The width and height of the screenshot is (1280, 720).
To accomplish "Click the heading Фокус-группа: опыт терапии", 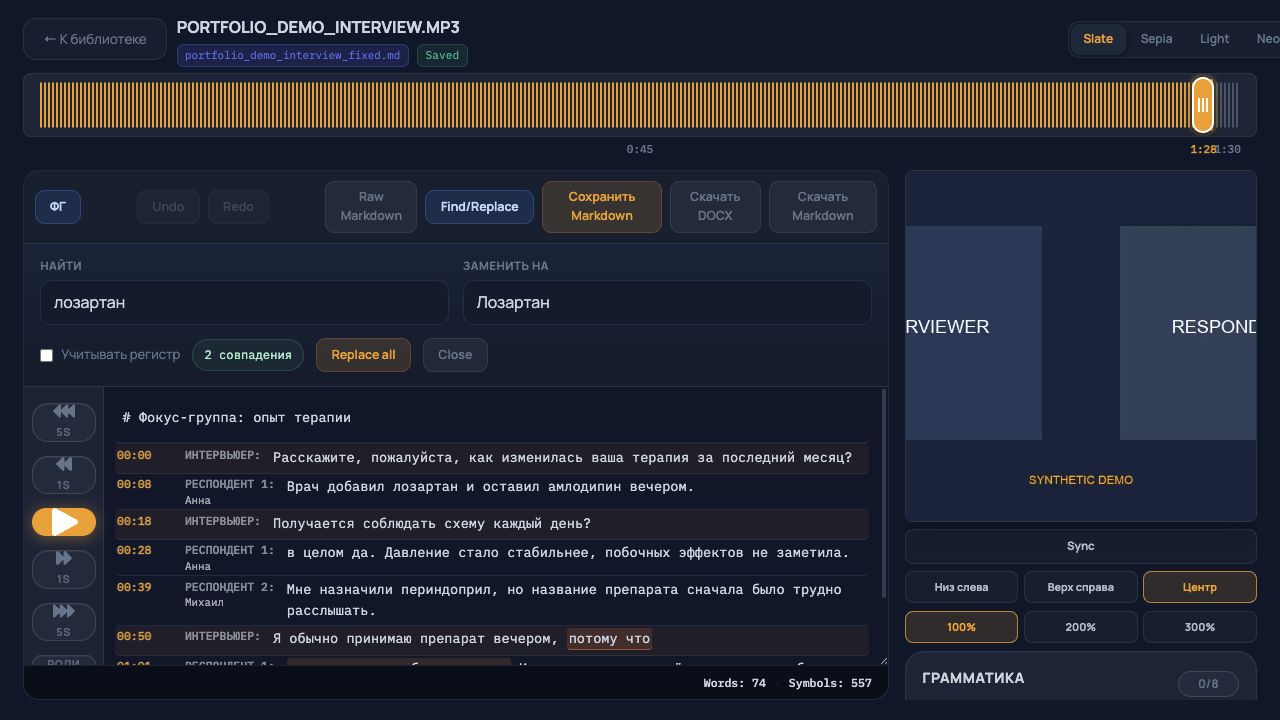I will click(236, 418).
